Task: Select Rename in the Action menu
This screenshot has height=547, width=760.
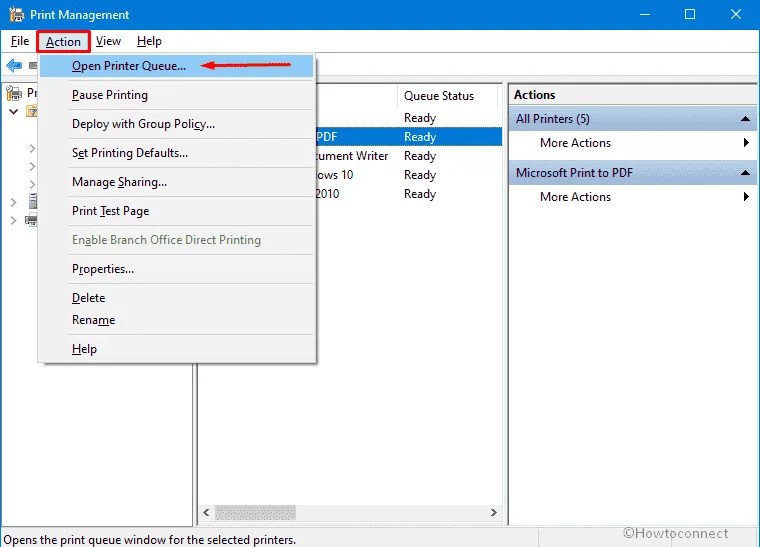Action: [177, 320]
